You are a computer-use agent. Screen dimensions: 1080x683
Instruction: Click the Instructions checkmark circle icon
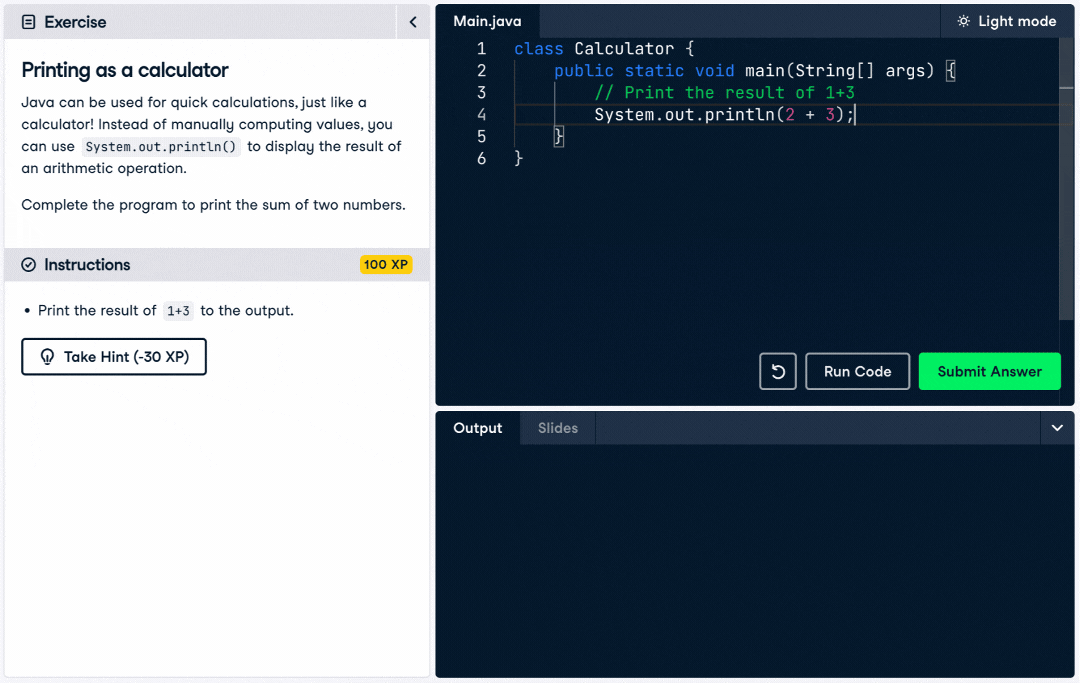click(x=28, y=265)
